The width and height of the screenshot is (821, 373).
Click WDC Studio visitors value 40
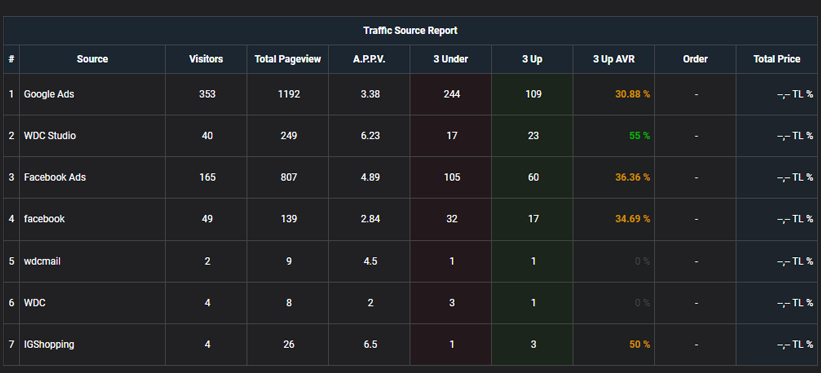click(x=207, y=136)
